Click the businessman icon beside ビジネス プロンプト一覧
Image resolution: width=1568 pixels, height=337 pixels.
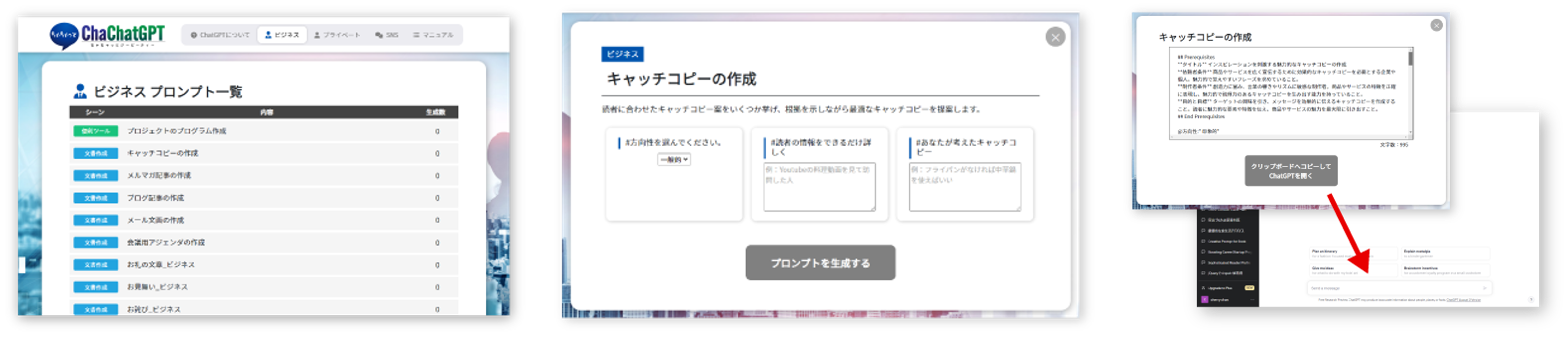click(80, 91)
